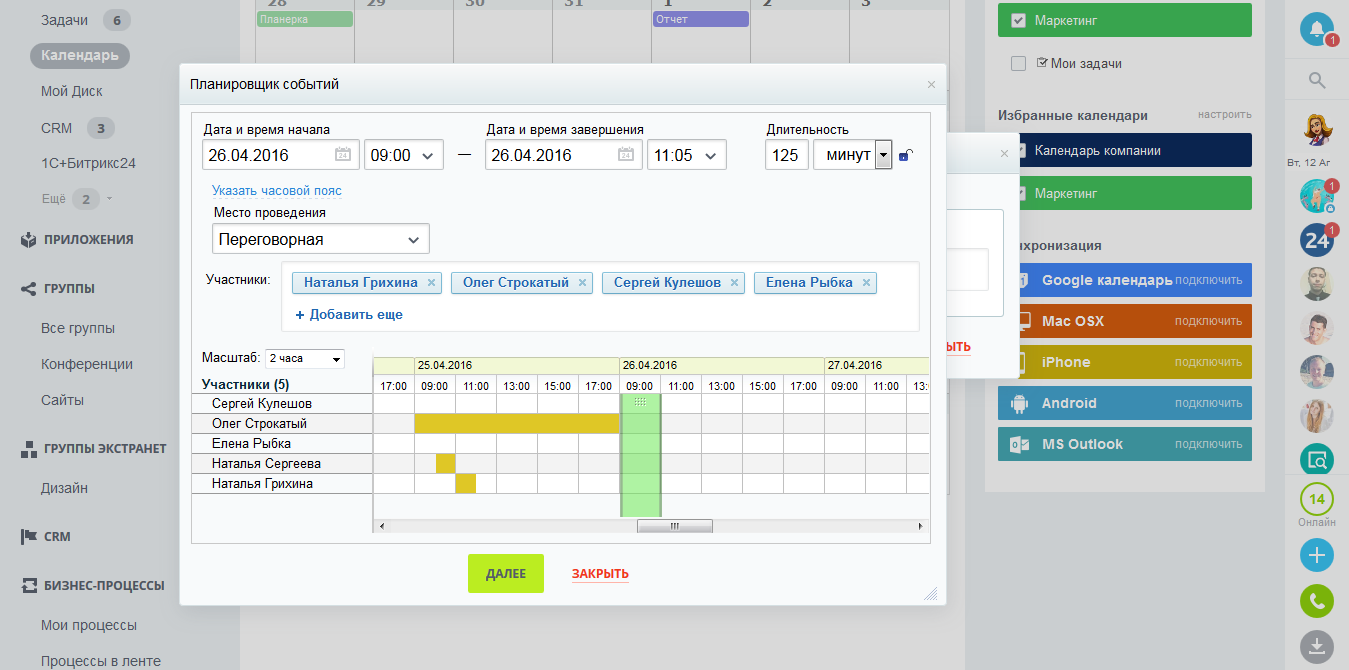Screen dimensions: 1349x670
Task: Open the Масштаб 2 часа dropdown
Action: [x=305, y=358]
